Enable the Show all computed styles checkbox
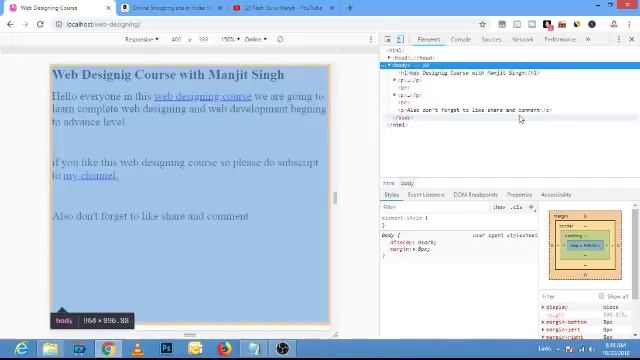 pyautogui.click(x=601, y=296)
